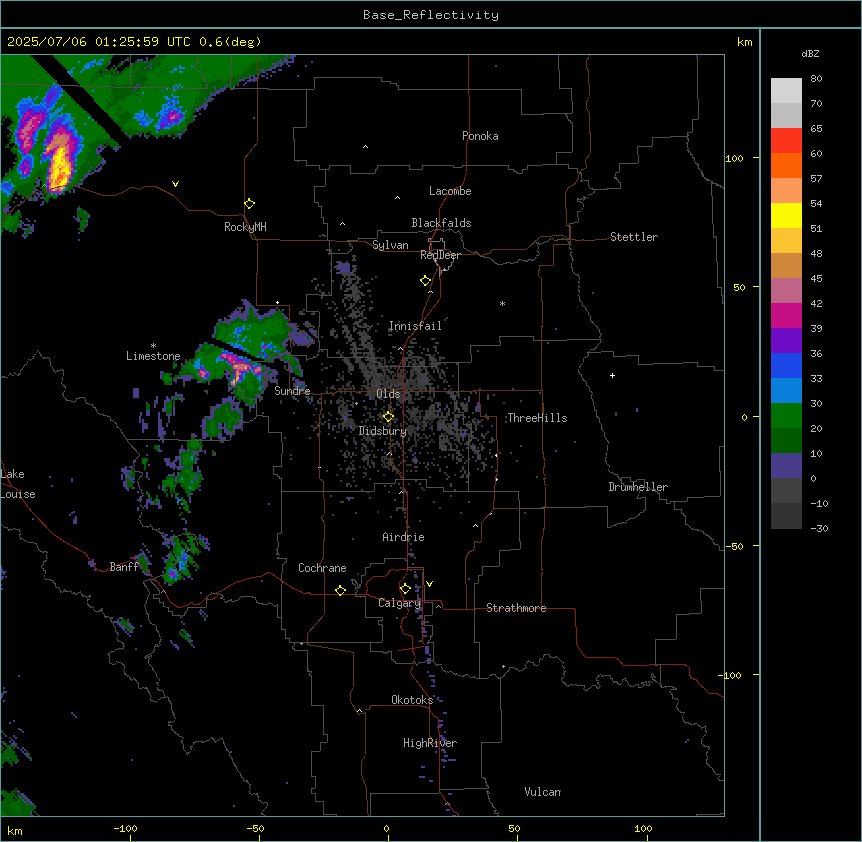The image size is (862, 842).
Task: Select the yellow diamond marker below Cochrane label
Action: tap(340, 590)
